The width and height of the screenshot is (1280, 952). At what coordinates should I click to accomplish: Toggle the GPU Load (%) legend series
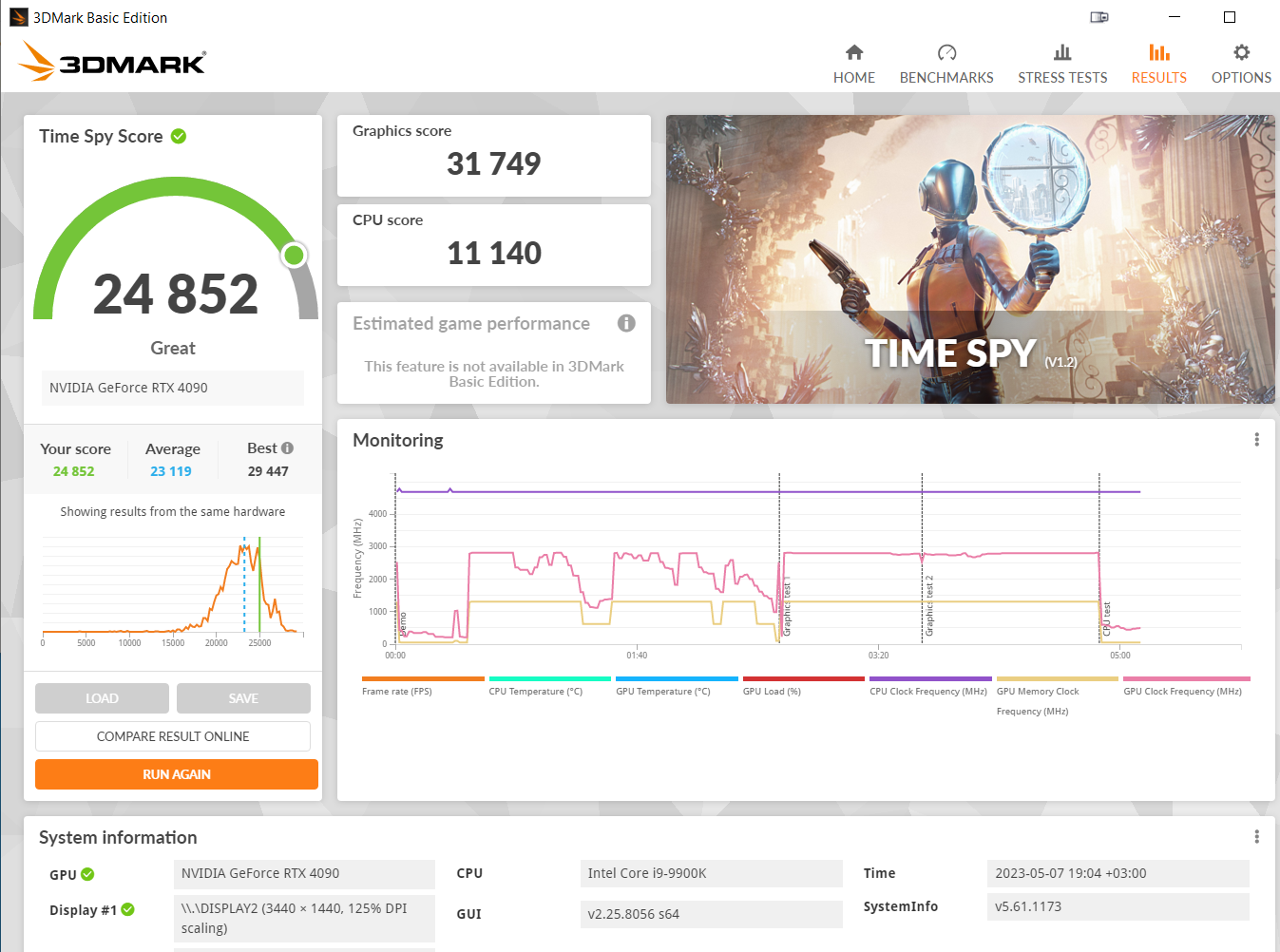(803, 686)
